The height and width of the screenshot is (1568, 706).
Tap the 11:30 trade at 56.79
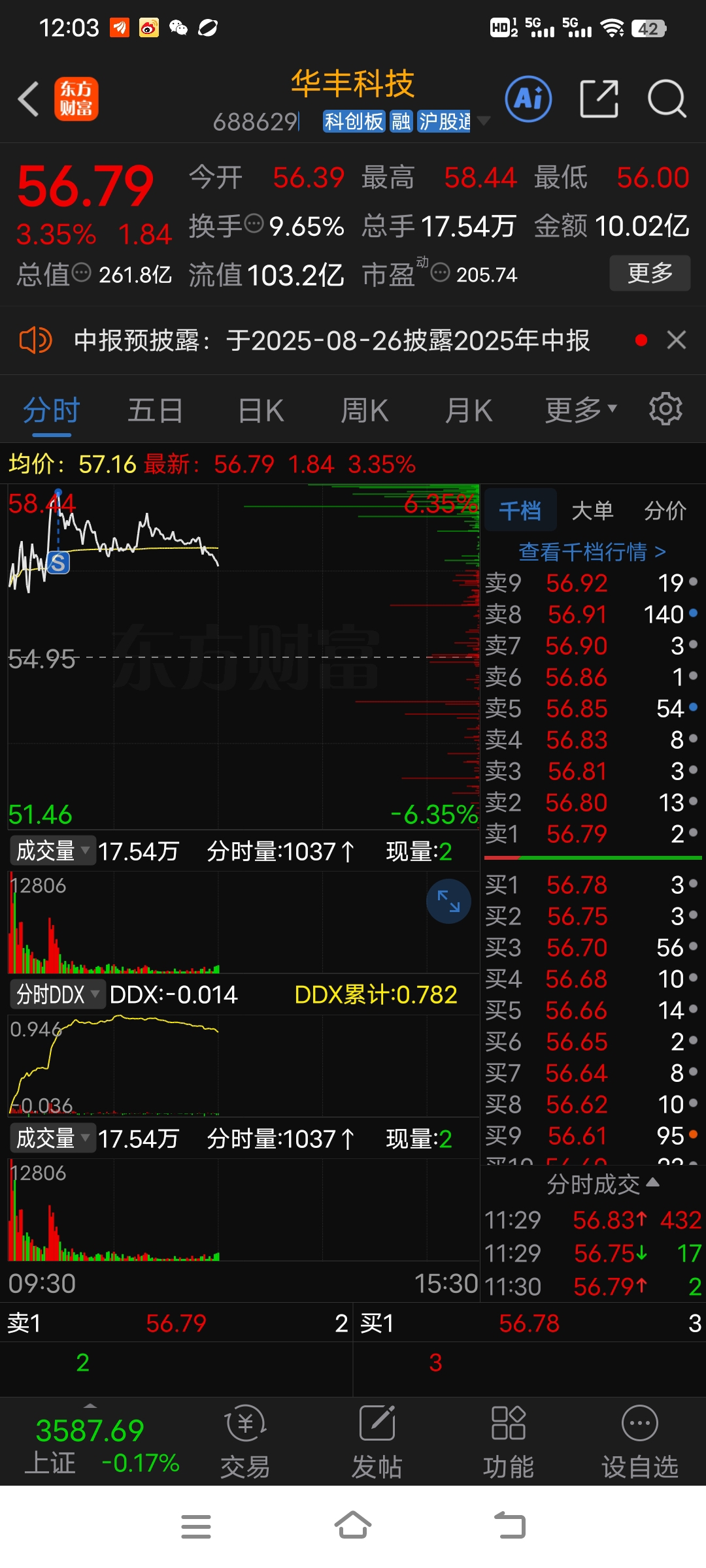(x=593, y=1286)
